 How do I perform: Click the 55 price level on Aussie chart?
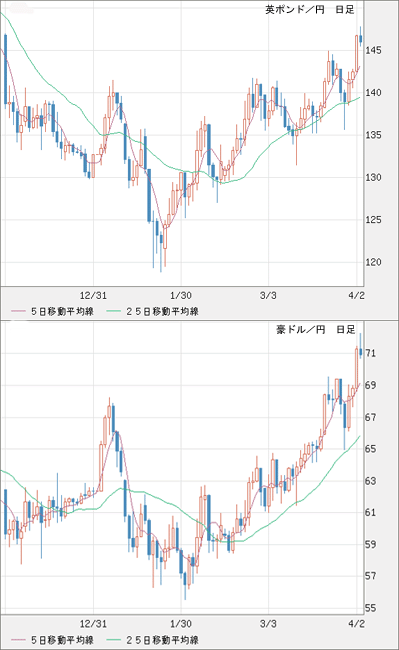coord(371,608)
